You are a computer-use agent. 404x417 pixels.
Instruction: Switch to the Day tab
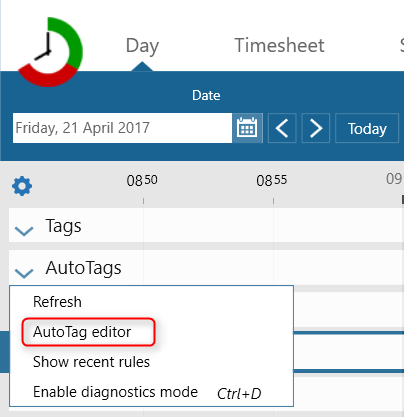pyautogui.click(x=142, y=46)
